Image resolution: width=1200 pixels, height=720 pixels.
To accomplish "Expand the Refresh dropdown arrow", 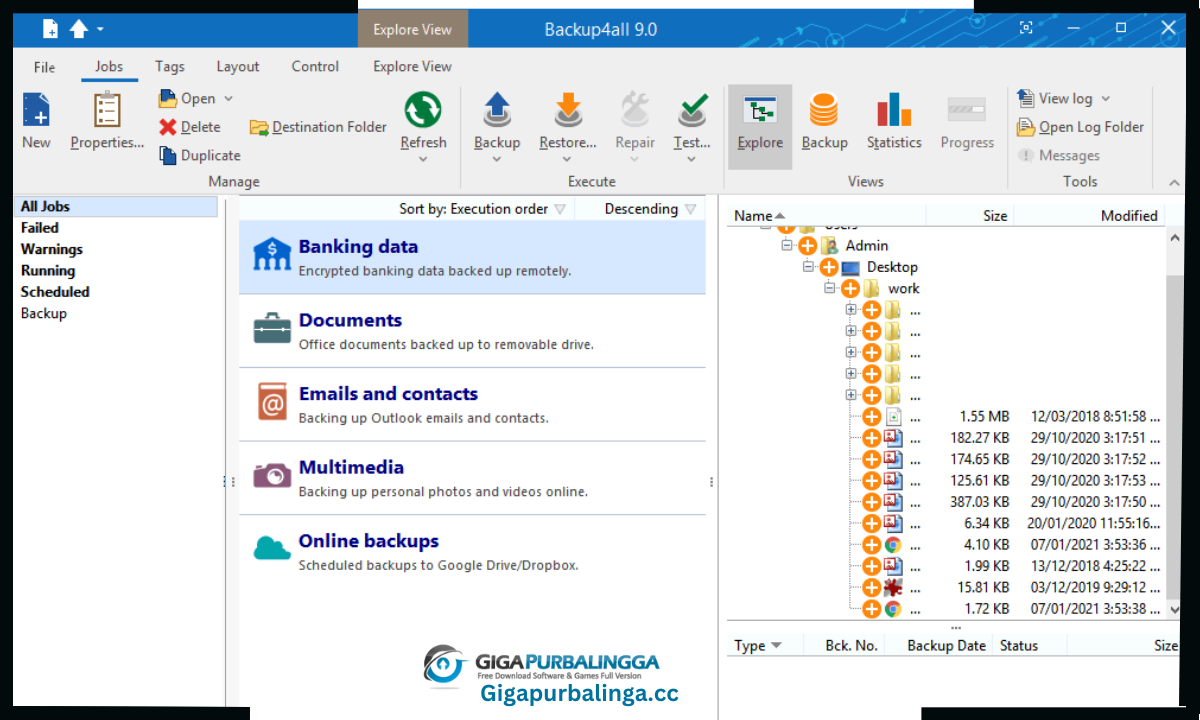I will 423,158.
